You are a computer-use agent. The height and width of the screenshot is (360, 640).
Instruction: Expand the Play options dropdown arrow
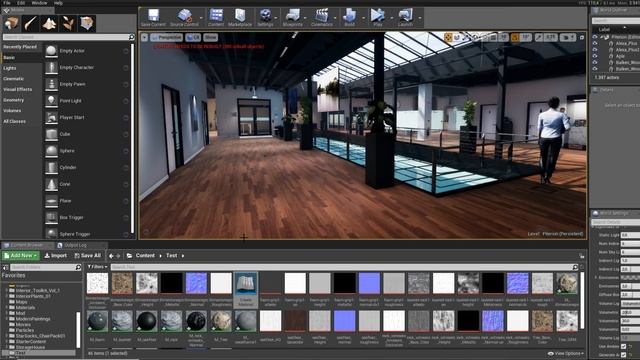click(x=391, y=18)
